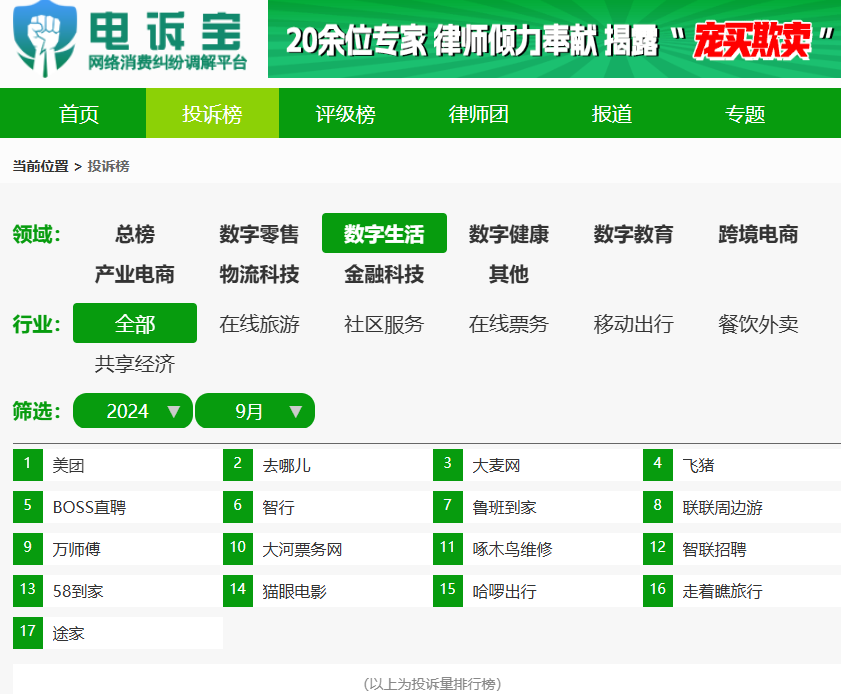Open the 专题 menu item

(x=745, y=114)
